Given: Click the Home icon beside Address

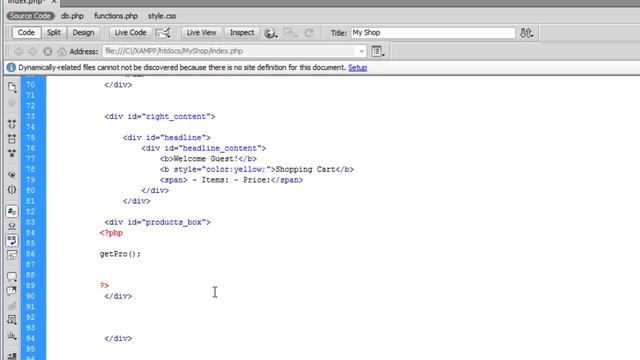Looking at the screenshot, I should [x=62, y=51].
